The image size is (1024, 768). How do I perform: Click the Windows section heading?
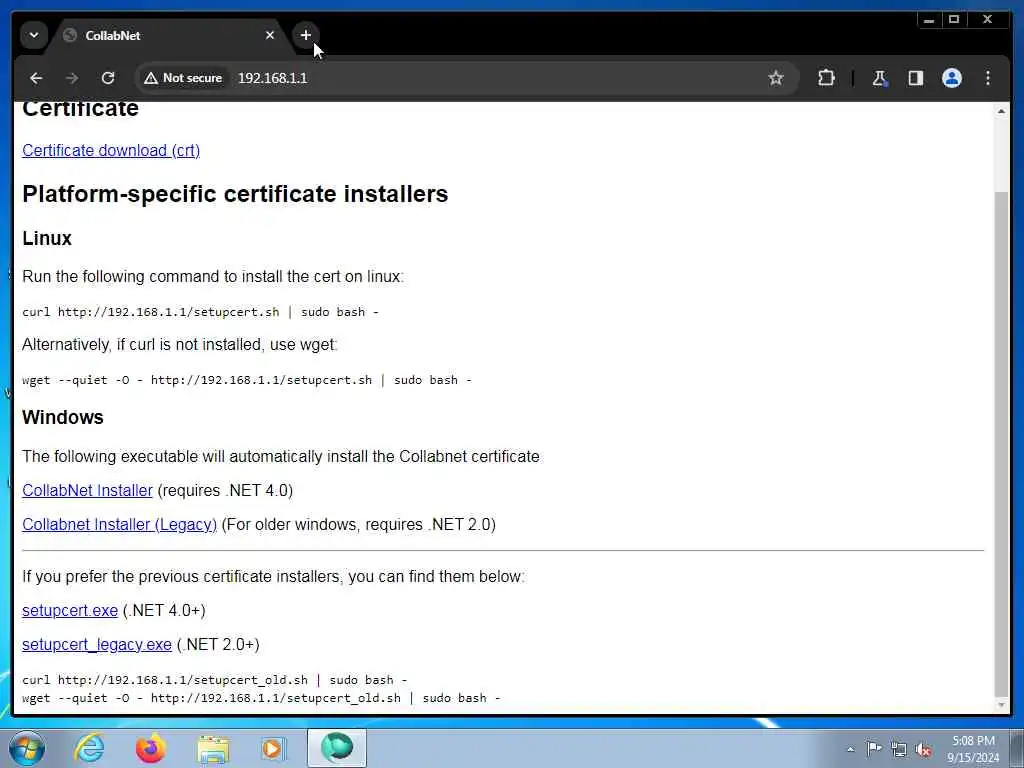[x=63, y=417]
